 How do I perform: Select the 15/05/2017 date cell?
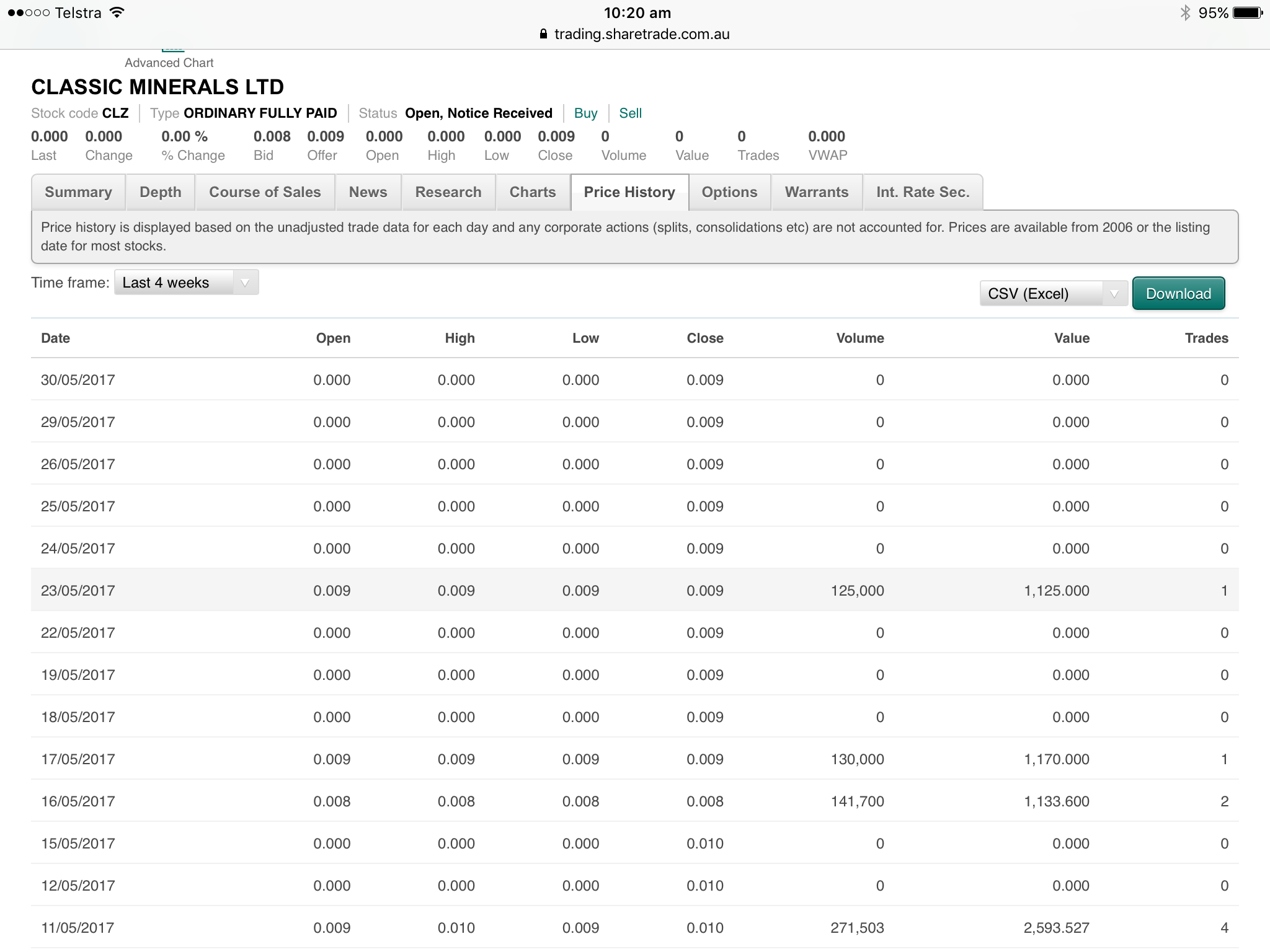click(x=78, y=844)
